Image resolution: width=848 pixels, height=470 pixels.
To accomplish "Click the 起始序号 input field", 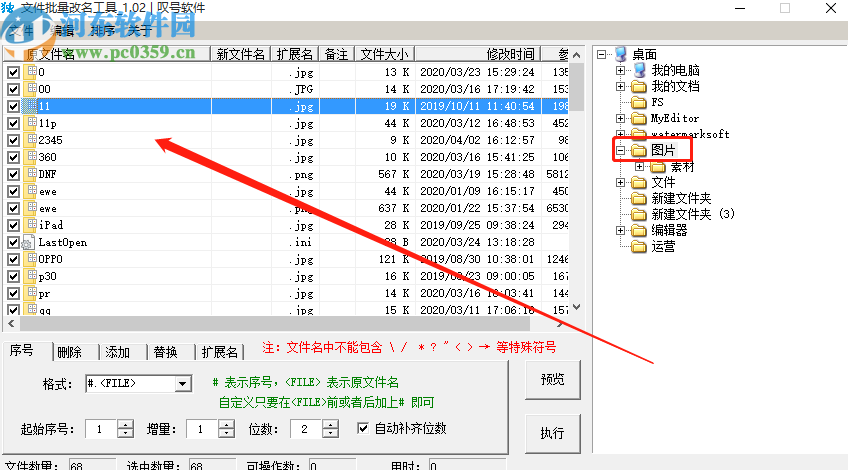I will [x=101, y=429].
